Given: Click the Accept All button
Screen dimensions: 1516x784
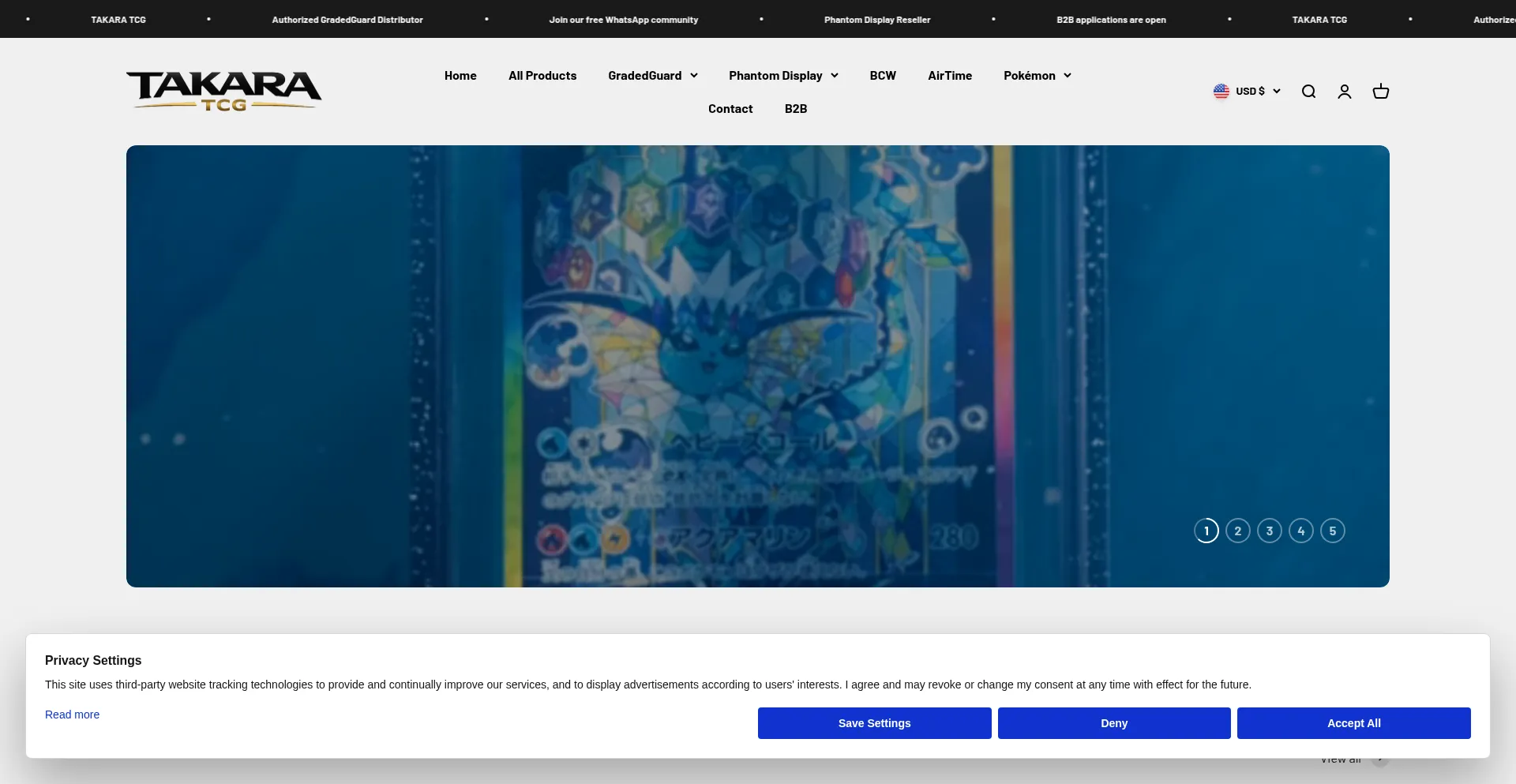Looking at the screenshot, I should point(1354,723).
